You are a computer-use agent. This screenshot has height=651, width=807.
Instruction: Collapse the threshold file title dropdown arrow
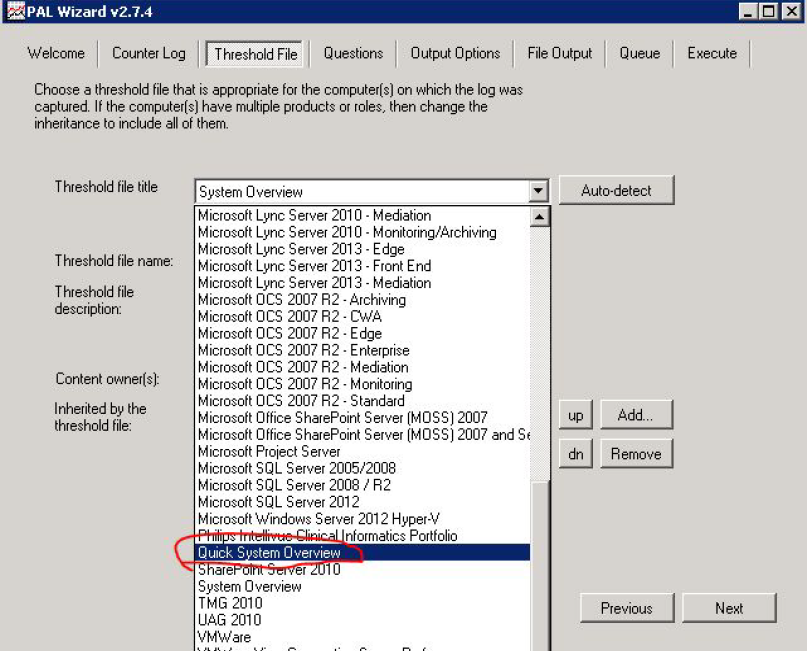point(539,191)
